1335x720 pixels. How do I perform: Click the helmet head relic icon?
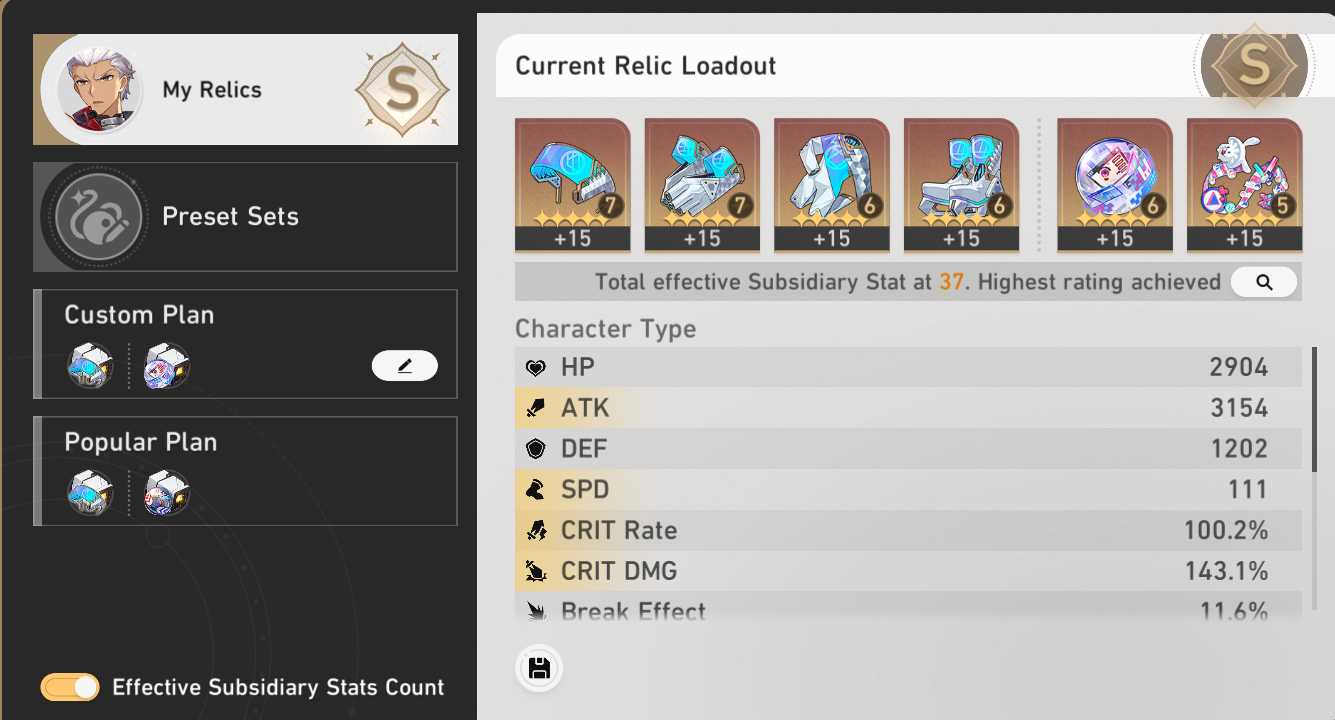(572, 184)
